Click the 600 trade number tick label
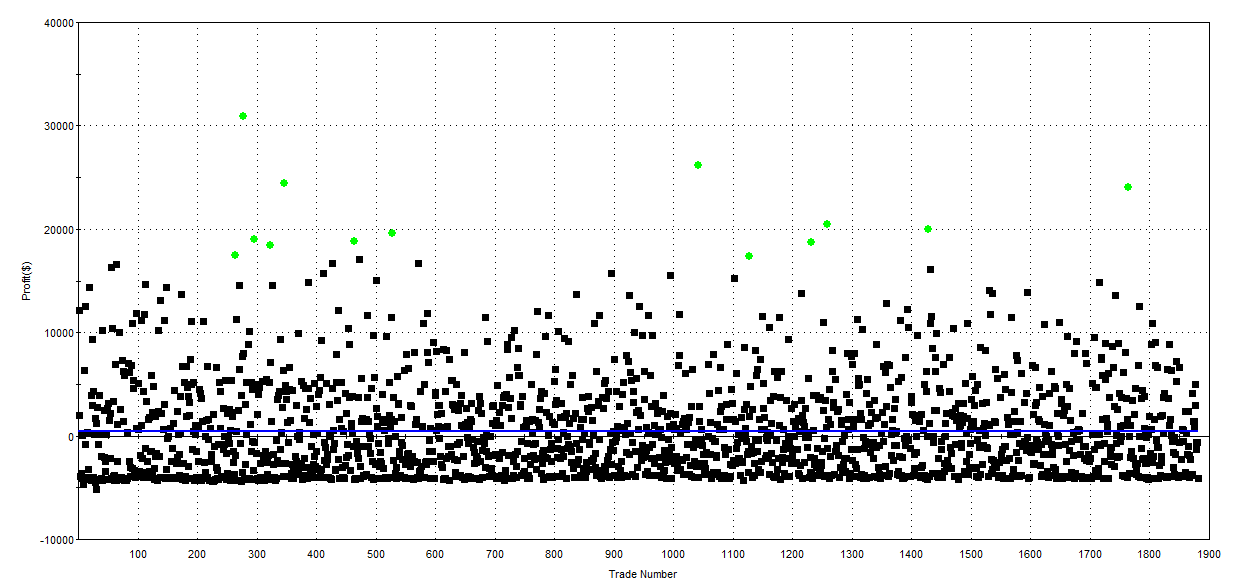The height and width of the screenshot is (587, 1233). coord(435,552)
